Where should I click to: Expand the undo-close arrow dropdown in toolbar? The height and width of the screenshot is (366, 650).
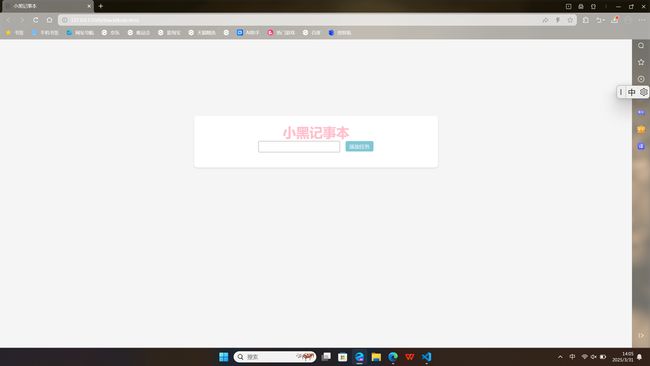click(x=600, y=20)
